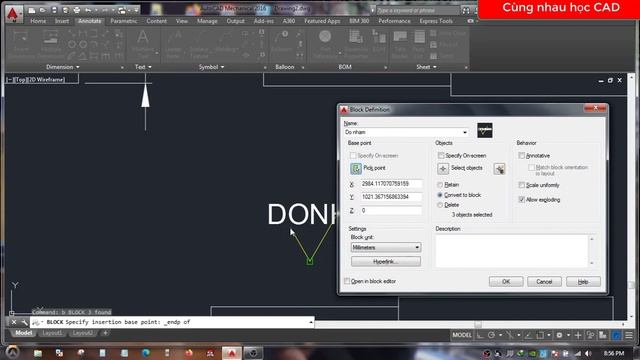Add a new layout with plus tab
The image size is (640, 360).
(x=105, y=333)
